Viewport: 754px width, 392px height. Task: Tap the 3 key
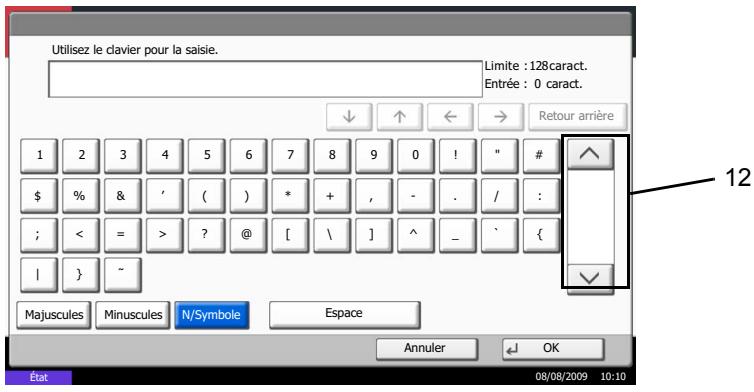pyautogui.click(x=123, y=156)
